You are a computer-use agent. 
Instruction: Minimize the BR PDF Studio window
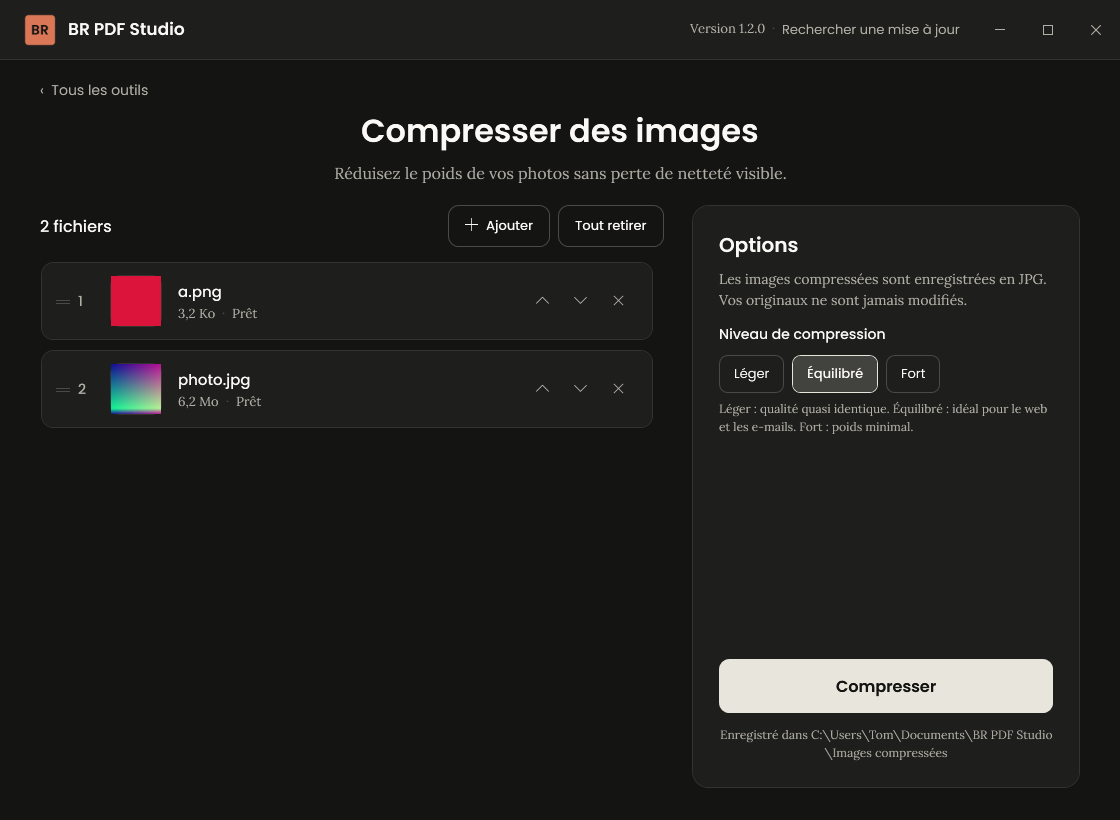(1000, 29)
